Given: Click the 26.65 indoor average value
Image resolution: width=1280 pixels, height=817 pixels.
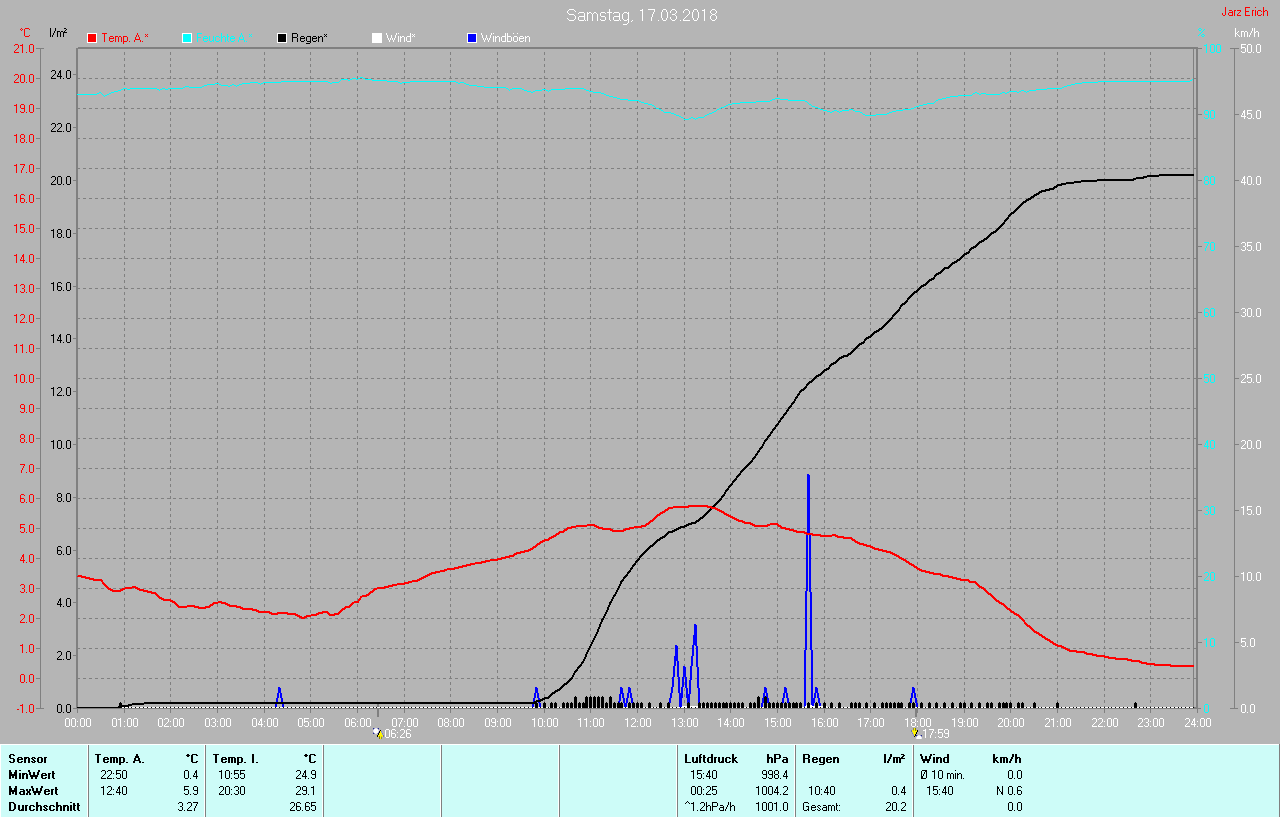Looking at the screenshot, I should click(302, 807).
